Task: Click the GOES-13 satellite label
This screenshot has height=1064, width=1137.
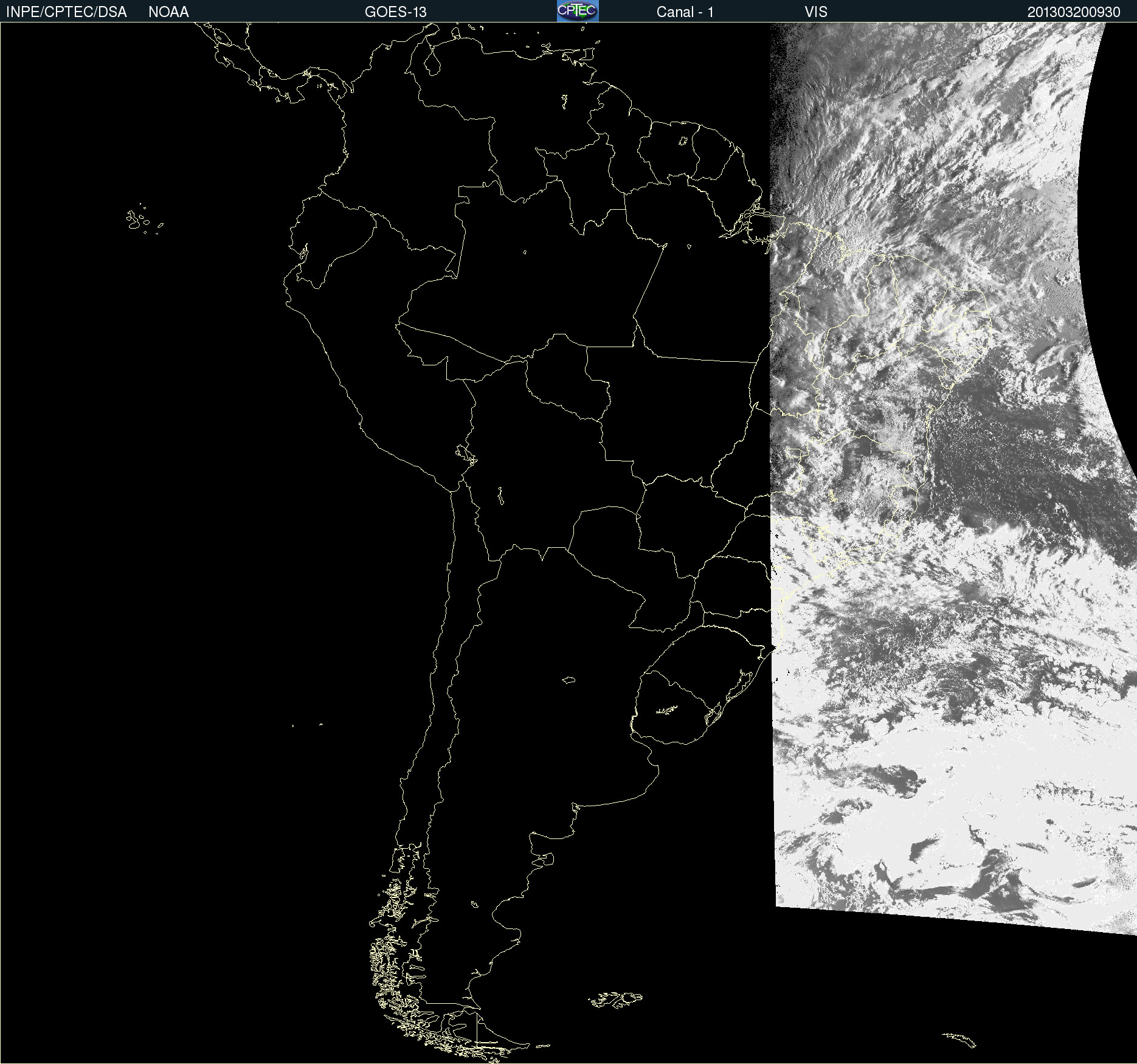Action: point(396,12)
